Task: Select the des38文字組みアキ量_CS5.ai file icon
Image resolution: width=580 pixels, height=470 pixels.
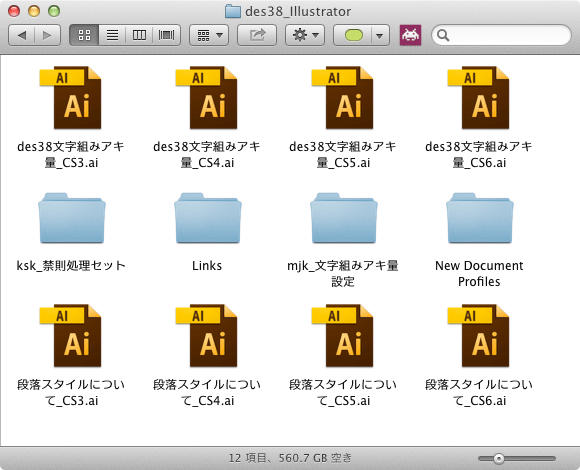Action: point(343,98)
